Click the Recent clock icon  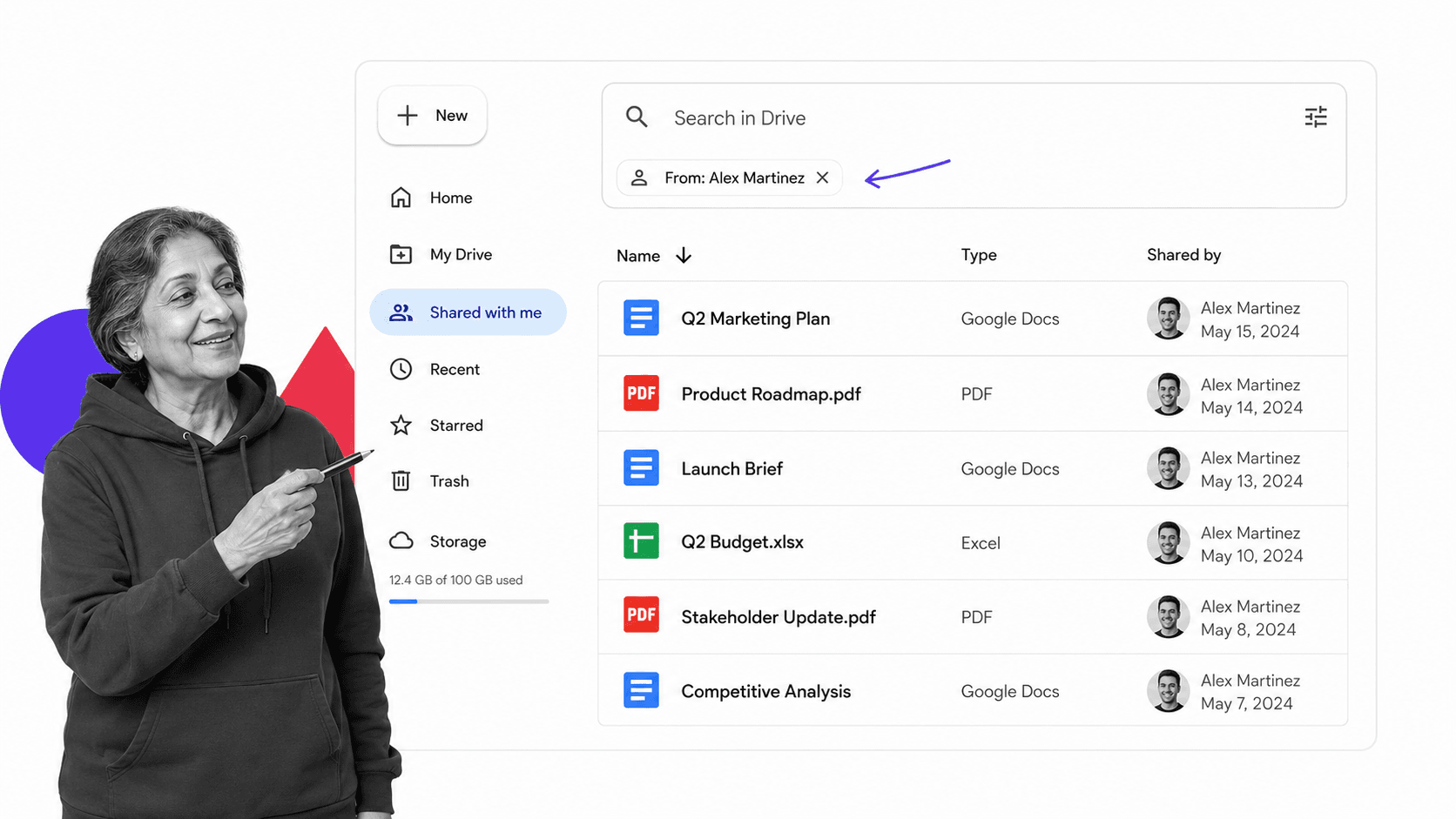[x=401, y=369]
